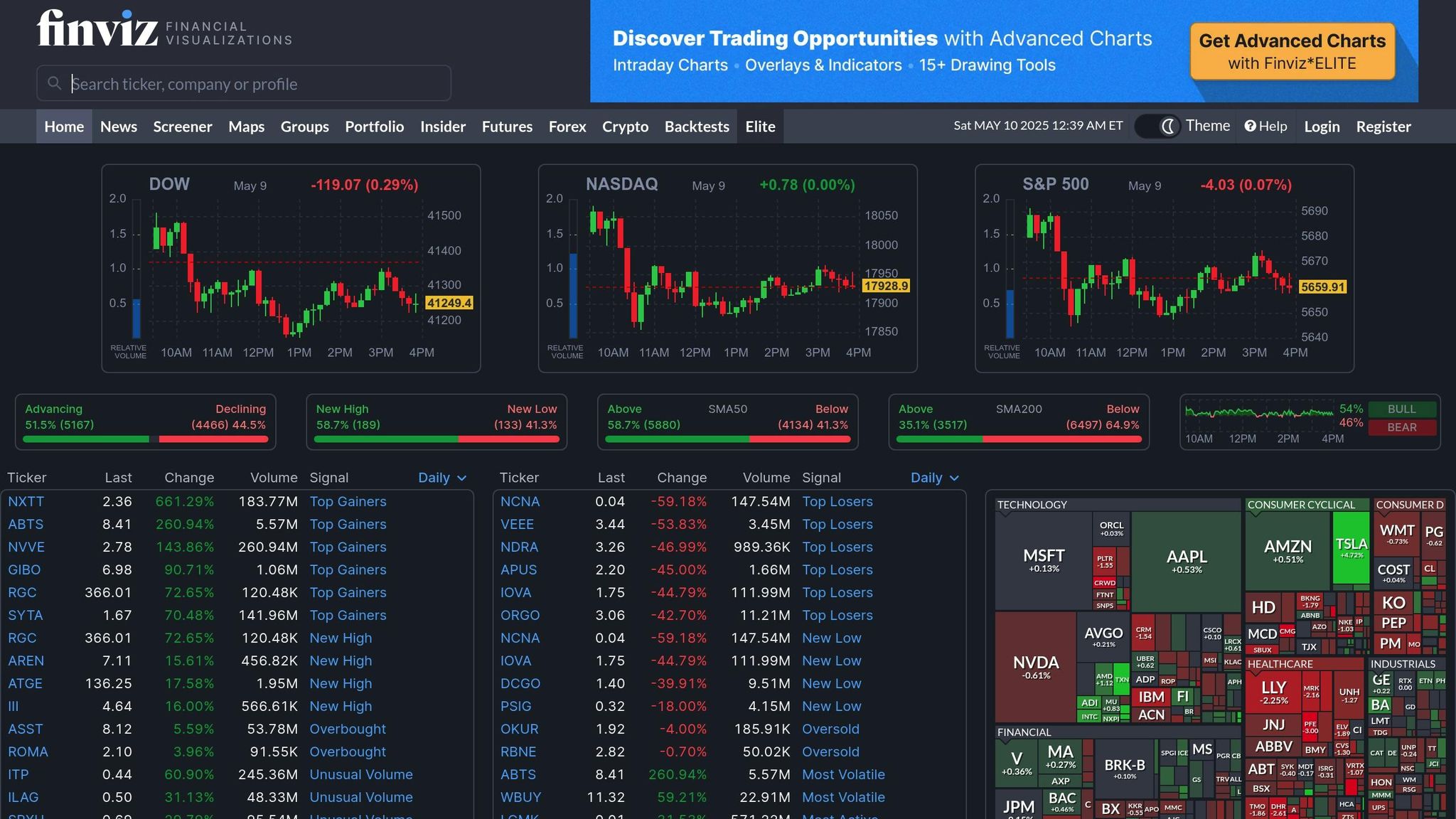
Task: Open the S&P 500 chart
Action: click(1165, 269)
